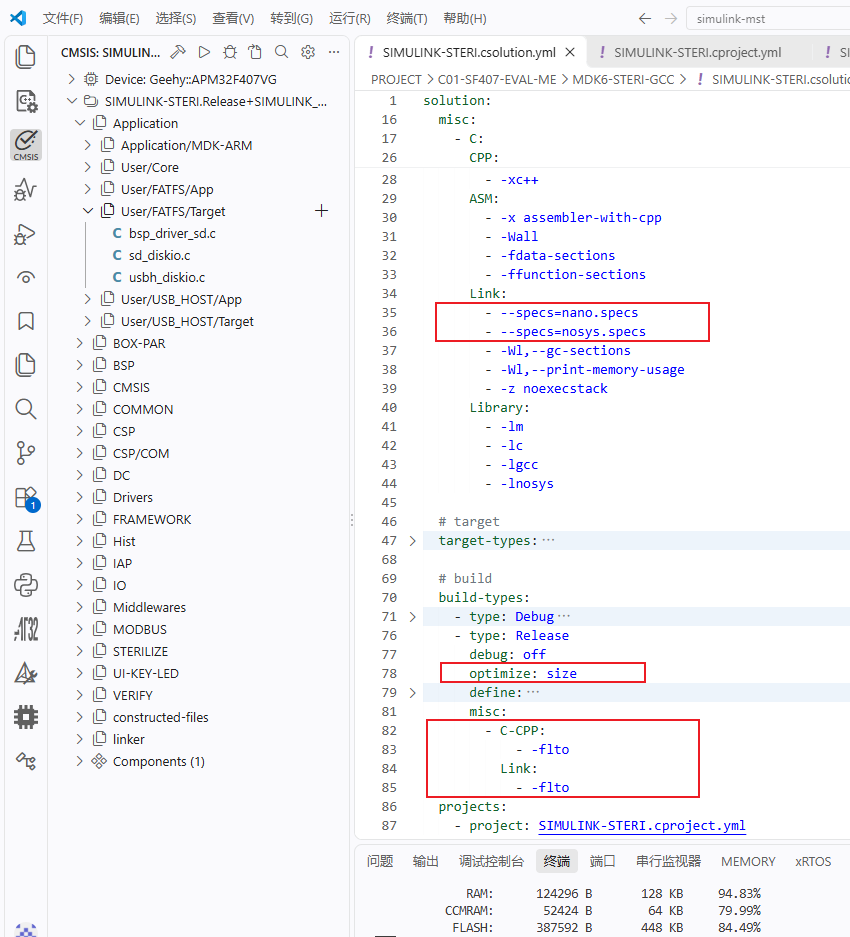This screenshot has height=937, width=850.
Task: Open Extensions view with update badge
Action: [x=26, y=498]
